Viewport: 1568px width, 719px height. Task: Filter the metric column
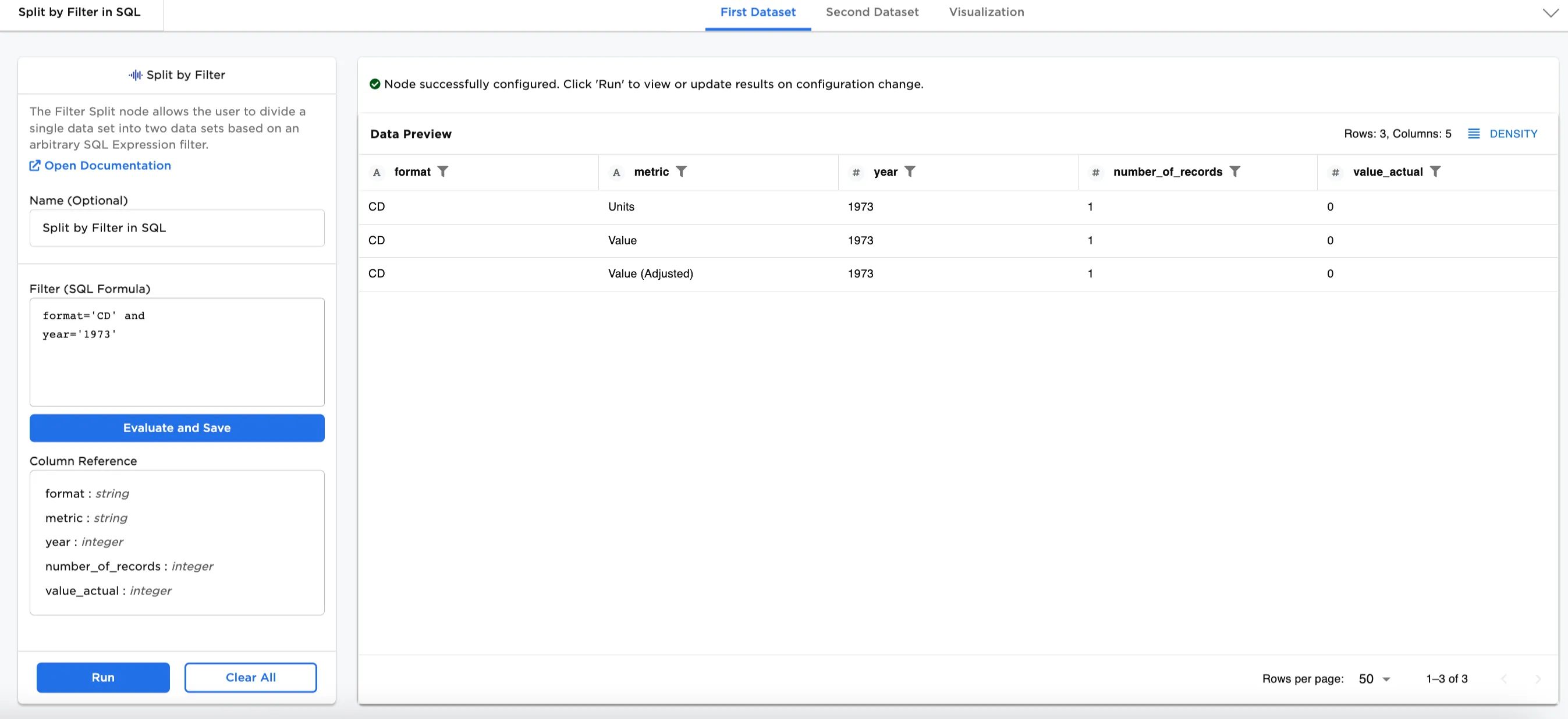pyautogui.click(x=682, y=172)
